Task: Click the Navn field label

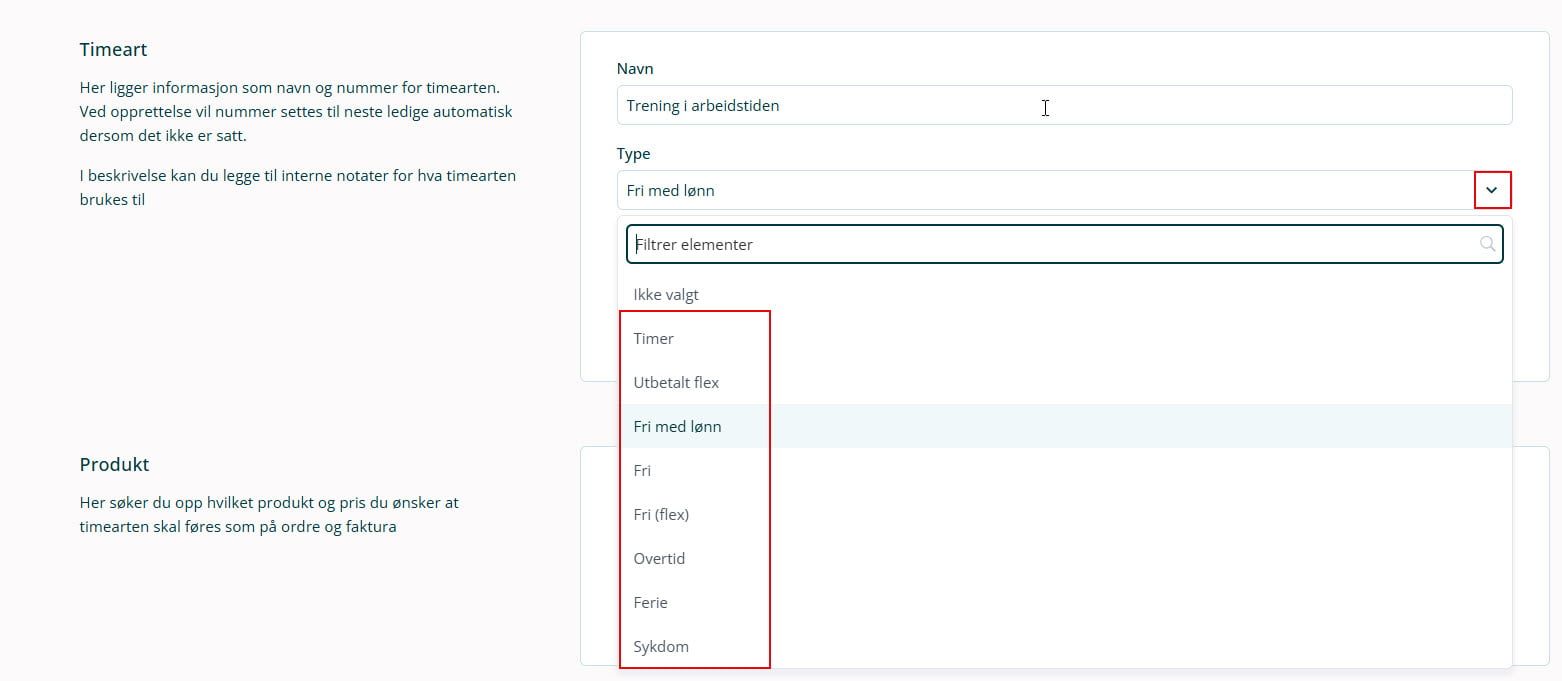Action: pyautogui.click(x=635, y=69)
